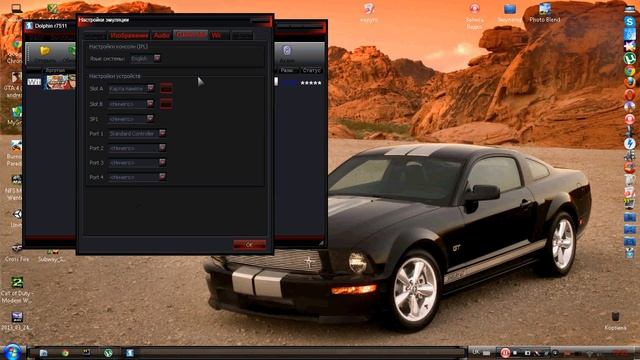Viewport: 640px width, 360px height.
Task: Launch Opera from the side dock
Action: pos(630,95)
